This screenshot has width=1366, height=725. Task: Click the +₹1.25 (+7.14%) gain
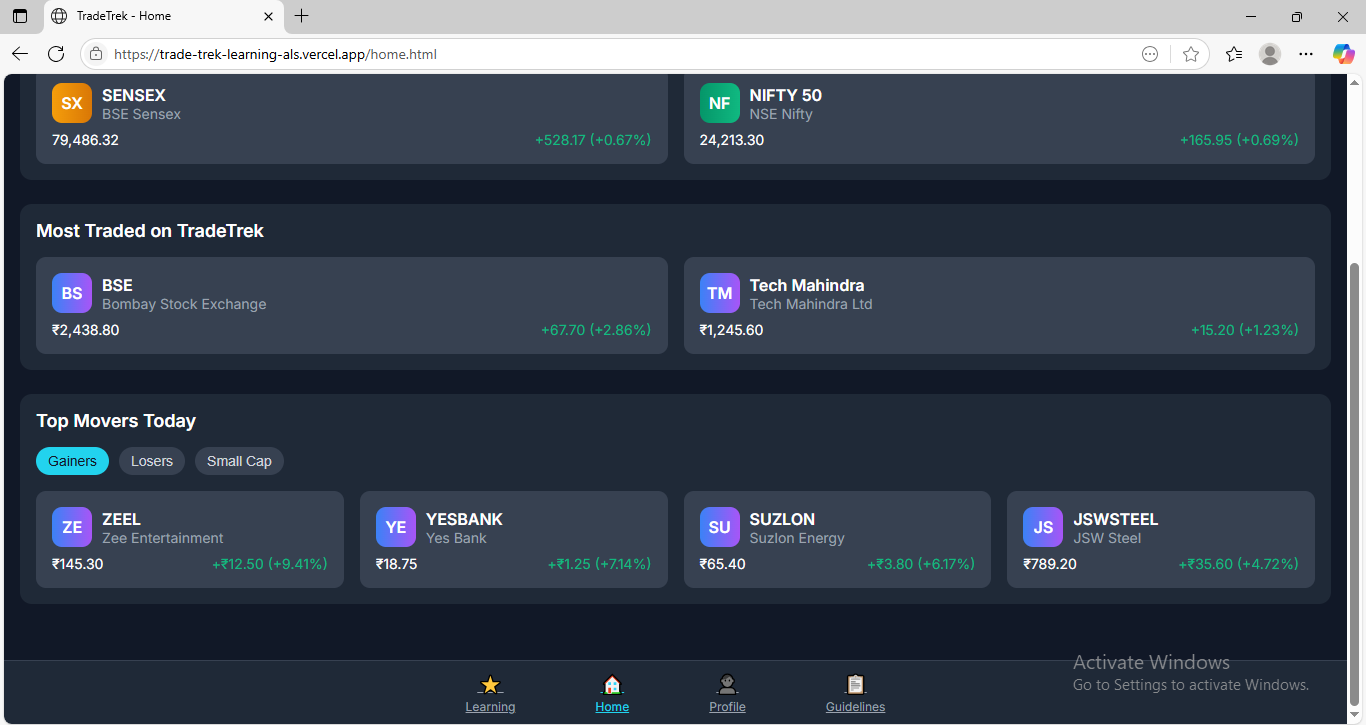[x=599, y=564]
